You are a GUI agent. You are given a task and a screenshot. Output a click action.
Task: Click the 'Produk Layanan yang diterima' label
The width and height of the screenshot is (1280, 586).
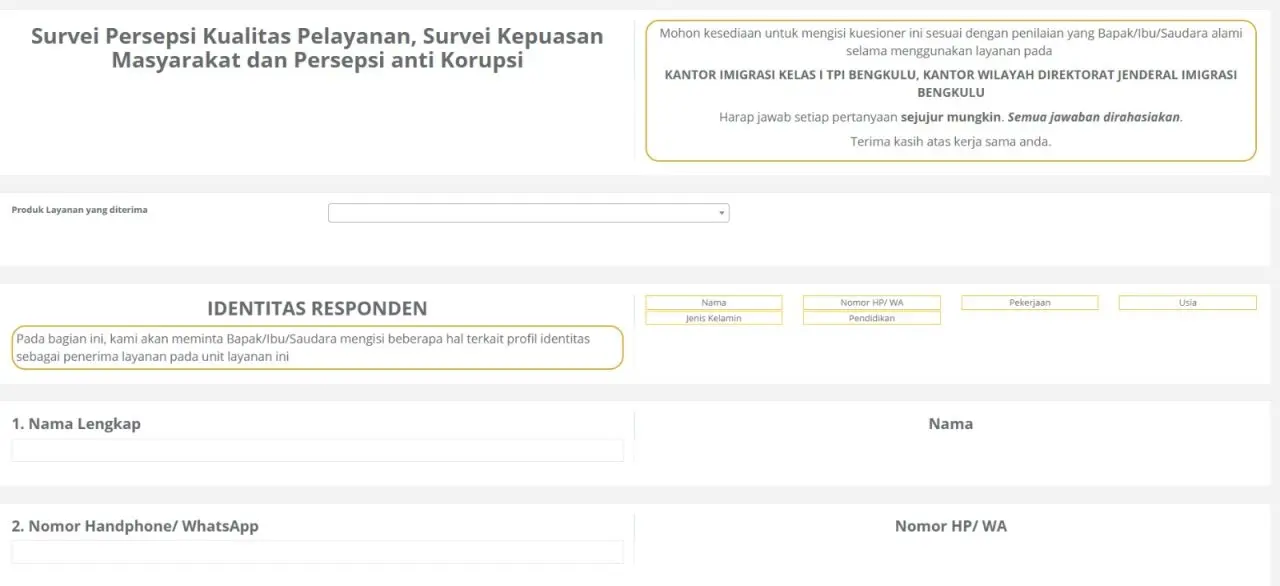coord(79,210)
